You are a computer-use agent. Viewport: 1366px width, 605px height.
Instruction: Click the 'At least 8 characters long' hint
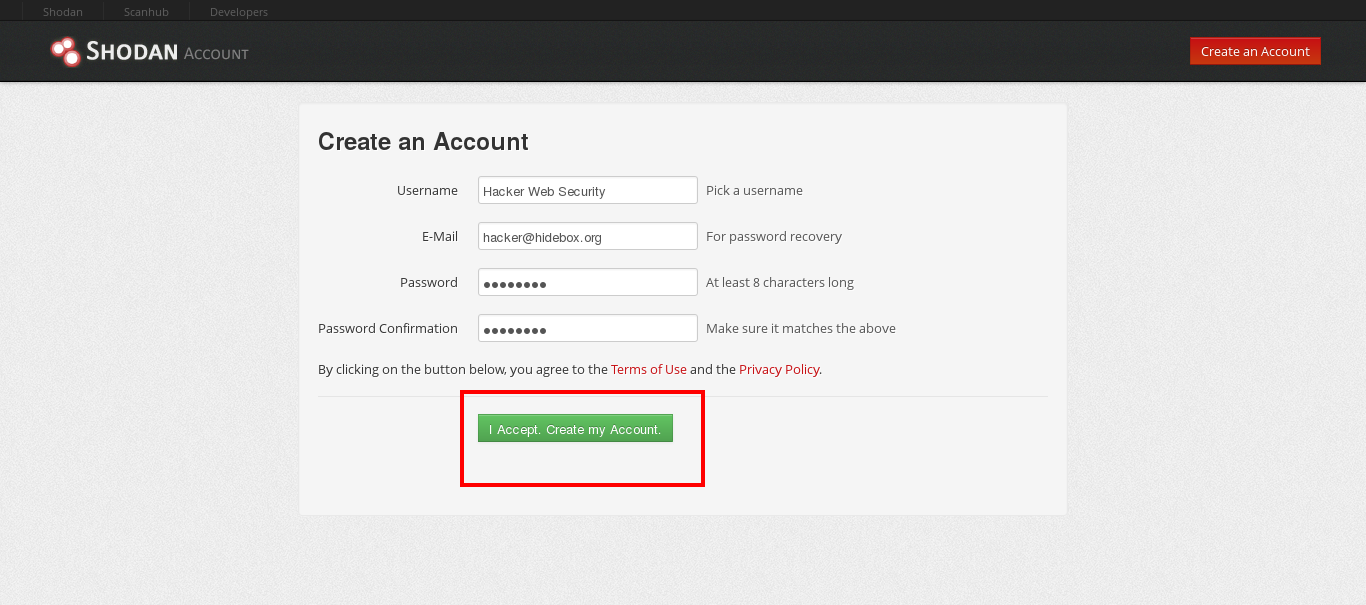tap(780, 282)
